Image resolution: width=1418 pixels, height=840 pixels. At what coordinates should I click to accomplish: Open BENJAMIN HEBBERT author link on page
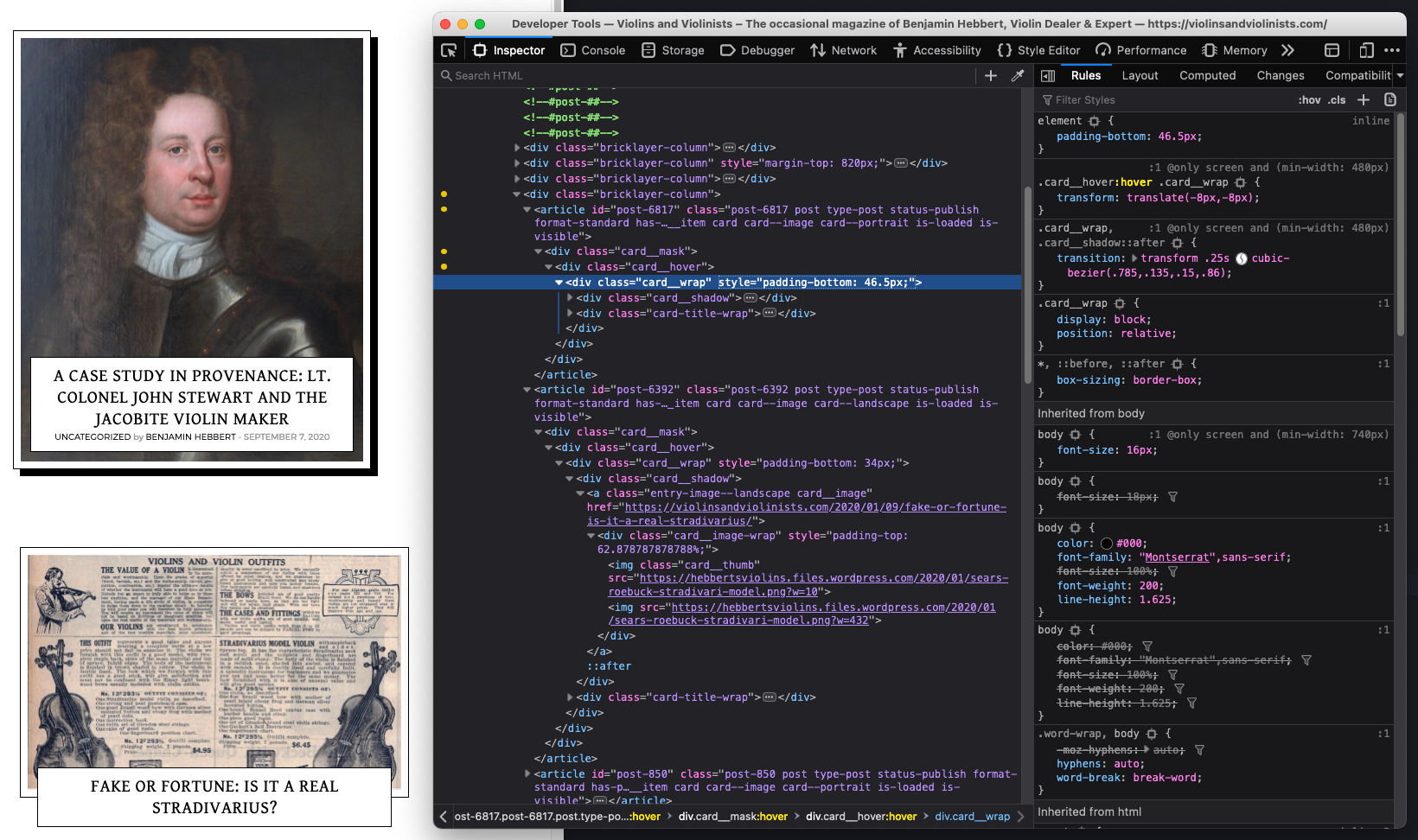tap(191, 437)
